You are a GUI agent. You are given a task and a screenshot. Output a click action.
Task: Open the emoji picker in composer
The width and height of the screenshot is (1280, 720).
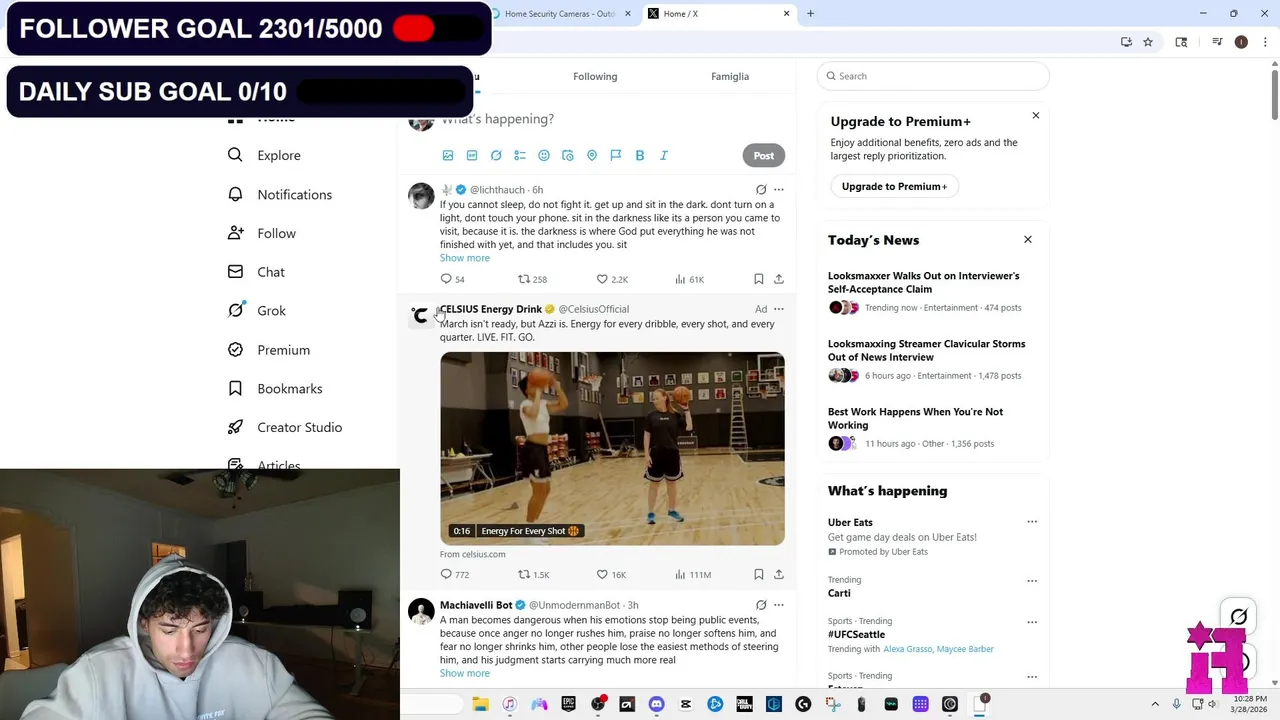pos(544,155)
